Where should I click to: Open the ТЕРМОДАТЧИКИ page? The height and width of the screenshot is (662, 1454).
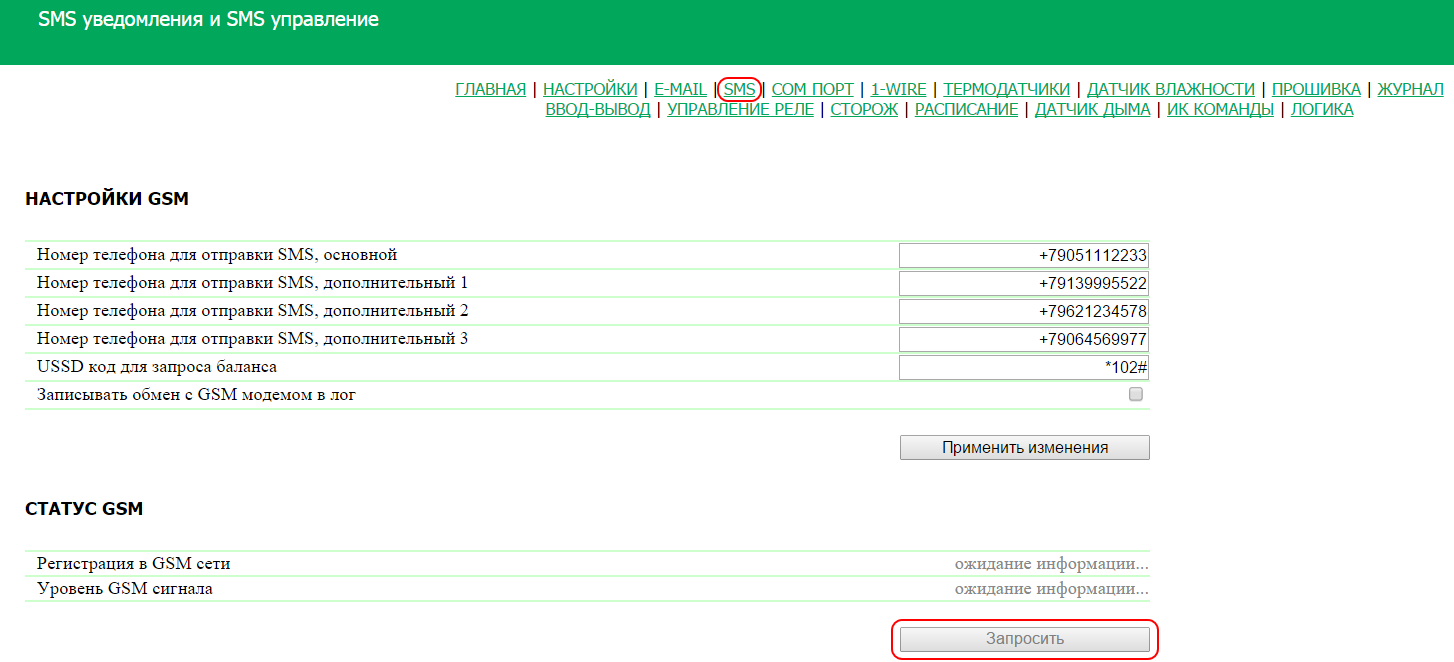click(x=1006, y=90)
